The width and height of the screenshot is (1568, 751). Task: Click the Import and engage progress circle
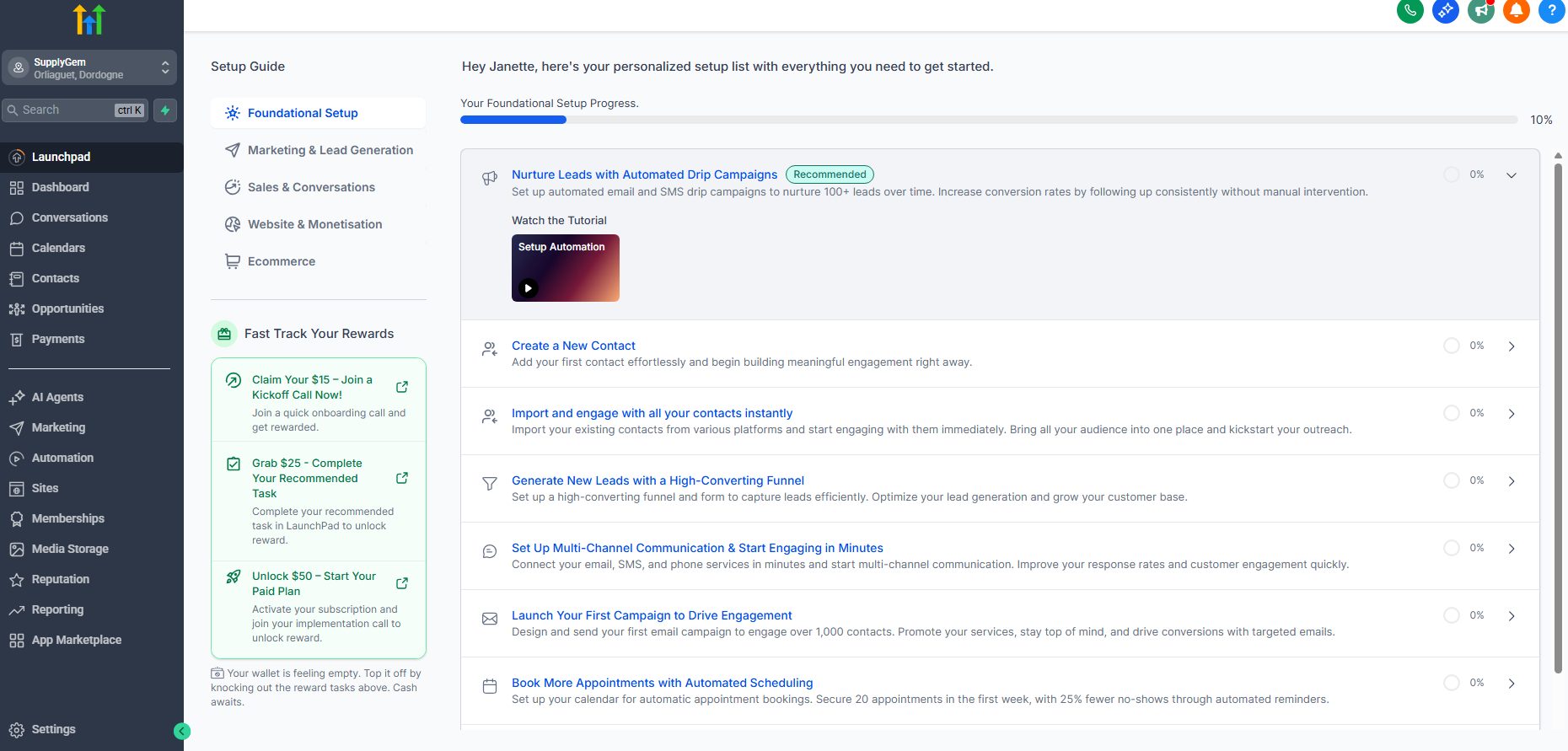pyautogui.click(x=1452, y=413)
